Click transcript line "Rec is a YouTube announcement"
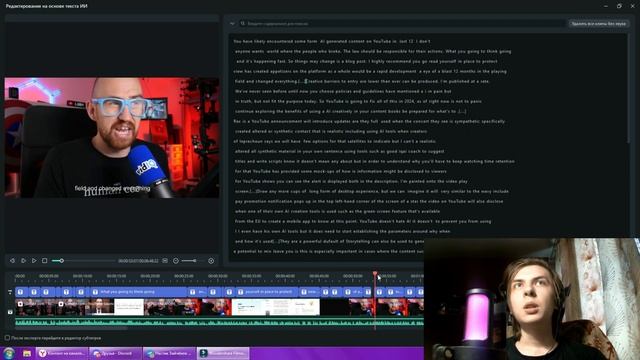Viewport: 640px width, 360px height. 369,121
